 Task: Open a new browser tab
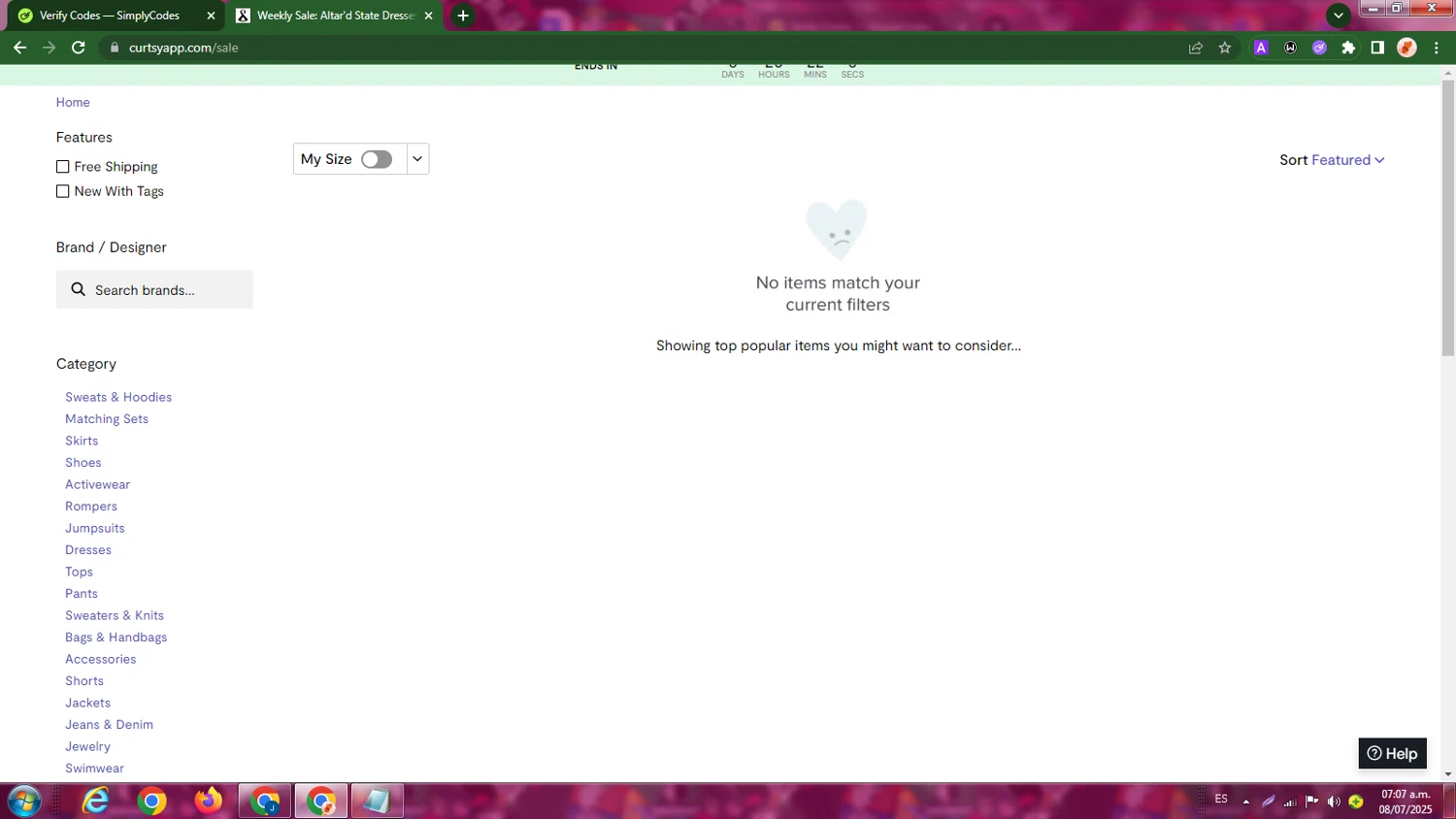pyautogui.click(x=463, y=16)
